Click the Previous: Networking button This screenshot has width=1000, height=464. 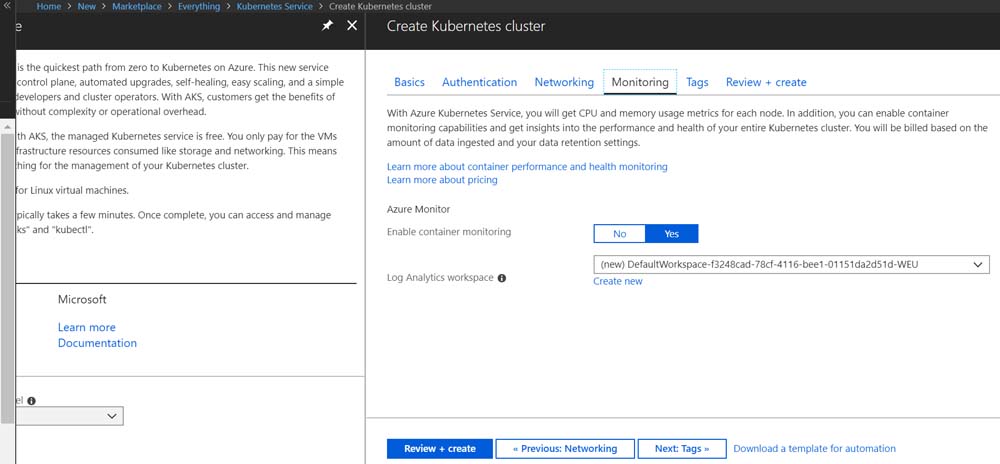(564, 449)
